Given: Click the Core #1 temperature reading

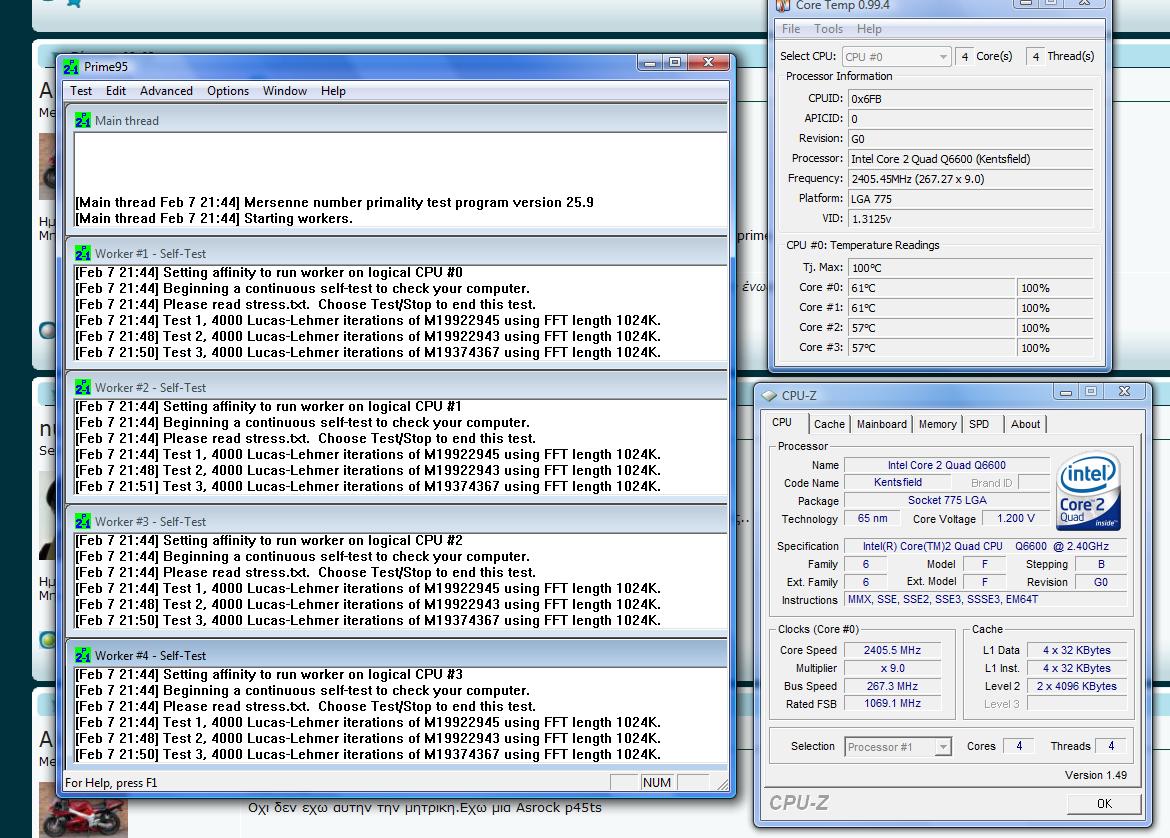Looking at the screenshot, I should (931, 308).
